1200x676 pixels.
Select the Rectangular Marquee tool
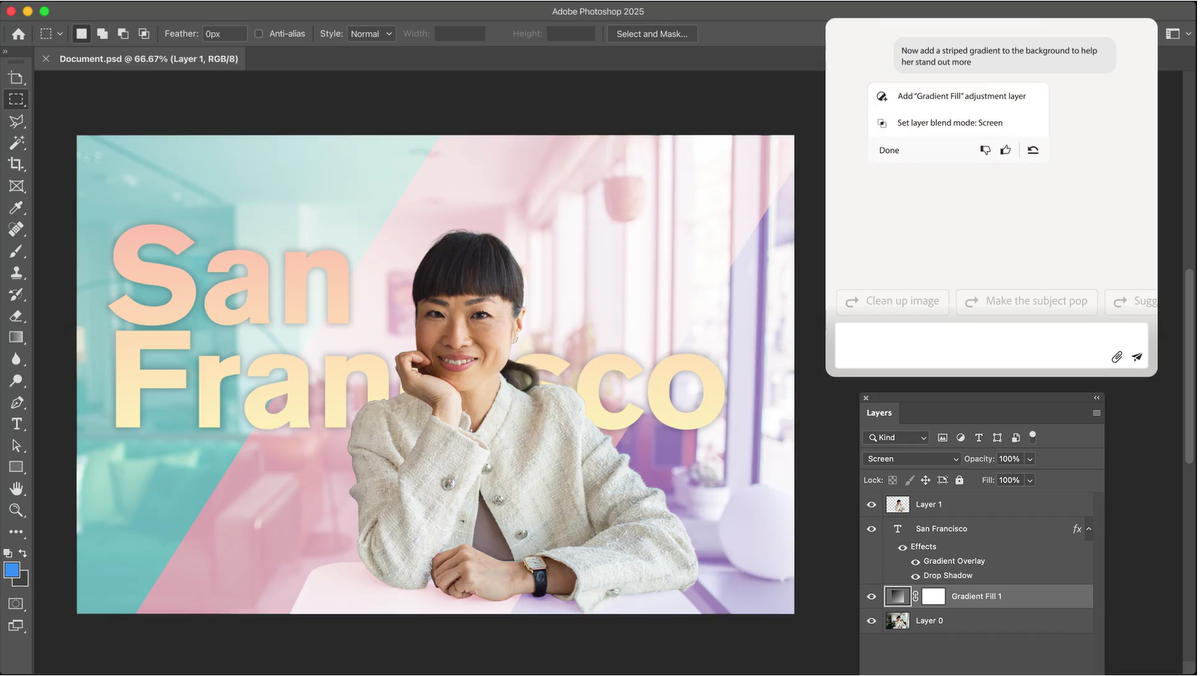[16, 99]
